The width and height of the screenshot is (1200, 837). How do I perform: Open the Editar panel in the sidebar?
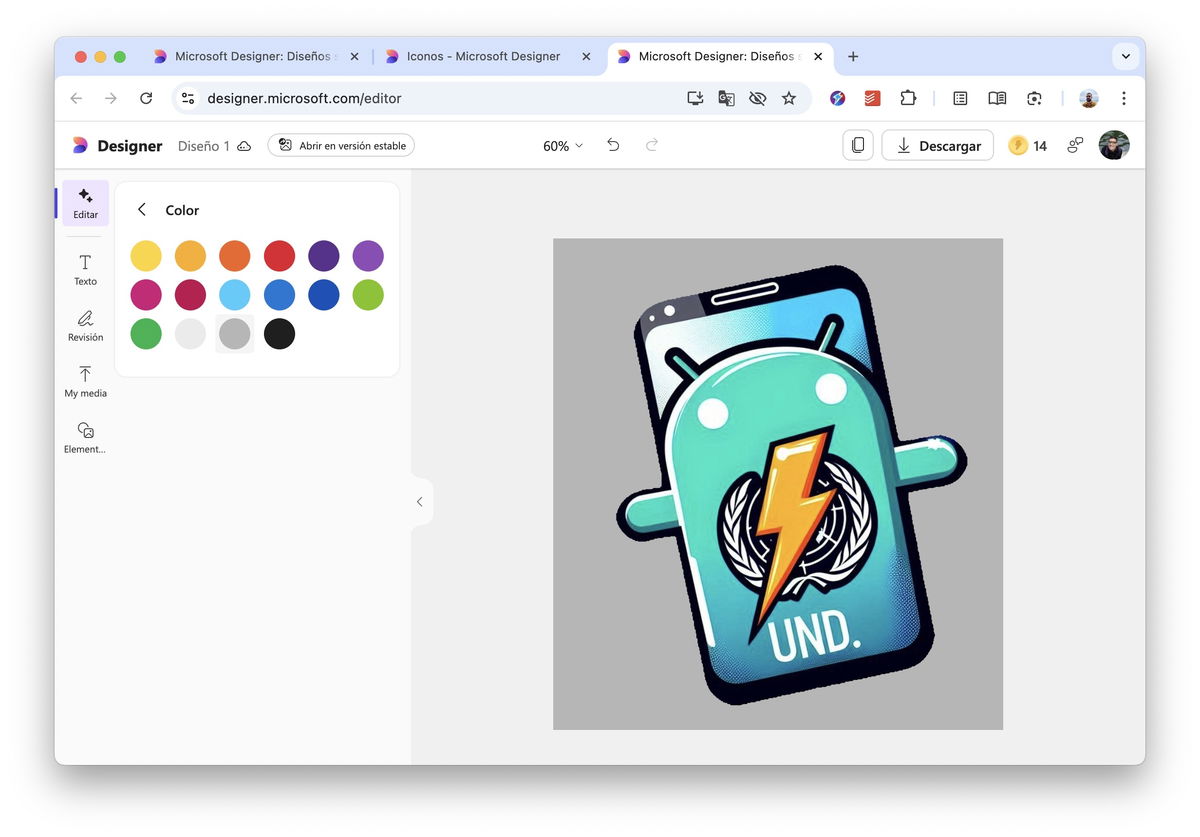pyautogui.click(x=85, y=203)
